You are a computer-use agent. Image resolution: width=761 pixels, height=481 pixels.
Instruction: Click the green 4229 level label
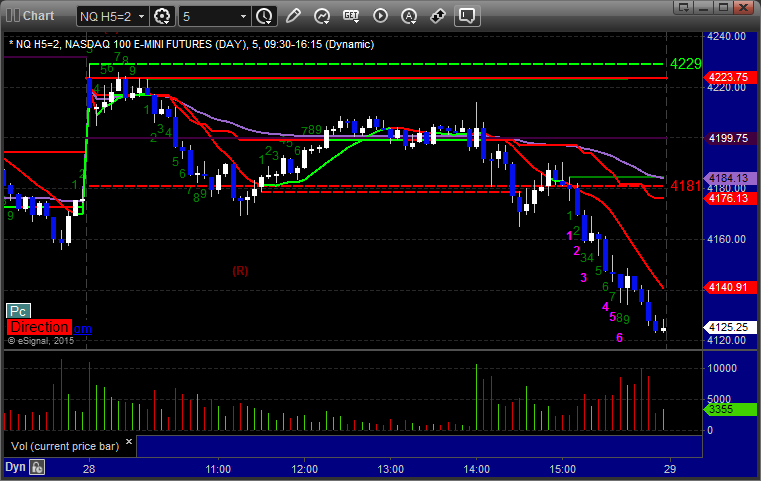pyautogui.click(x=685, y=64)
